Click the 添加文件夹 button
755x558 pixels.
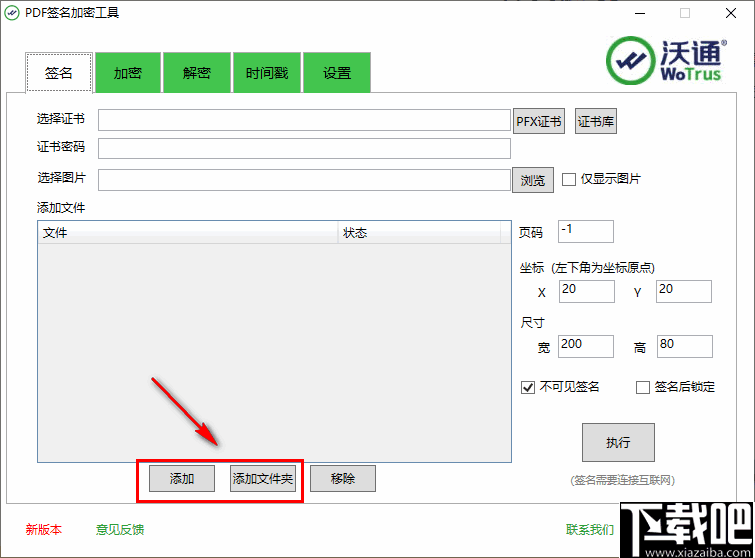coord(263,479)
